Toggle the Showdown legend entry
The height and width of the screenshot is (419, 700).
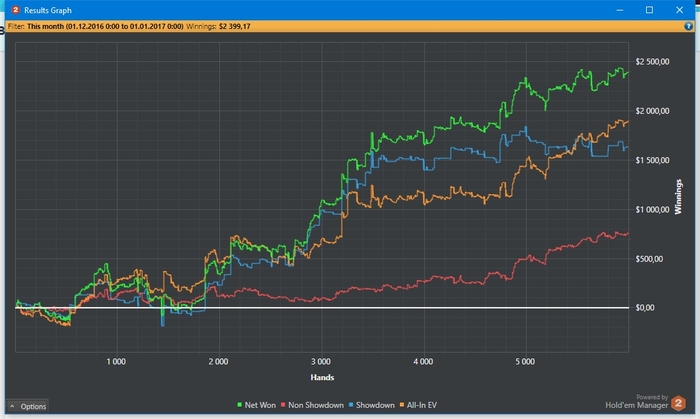point(371,405)
